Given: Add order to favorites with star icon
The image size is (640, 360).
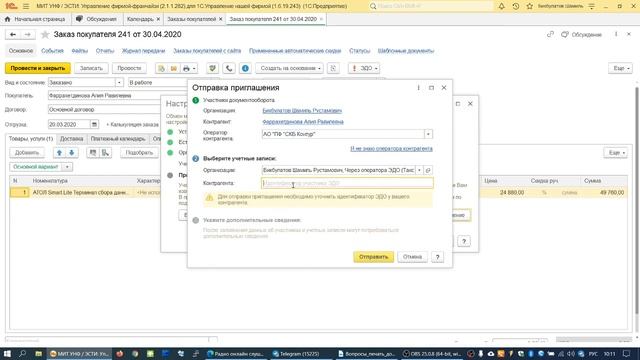Looking at the screenshot, I should tap(45, 35).
